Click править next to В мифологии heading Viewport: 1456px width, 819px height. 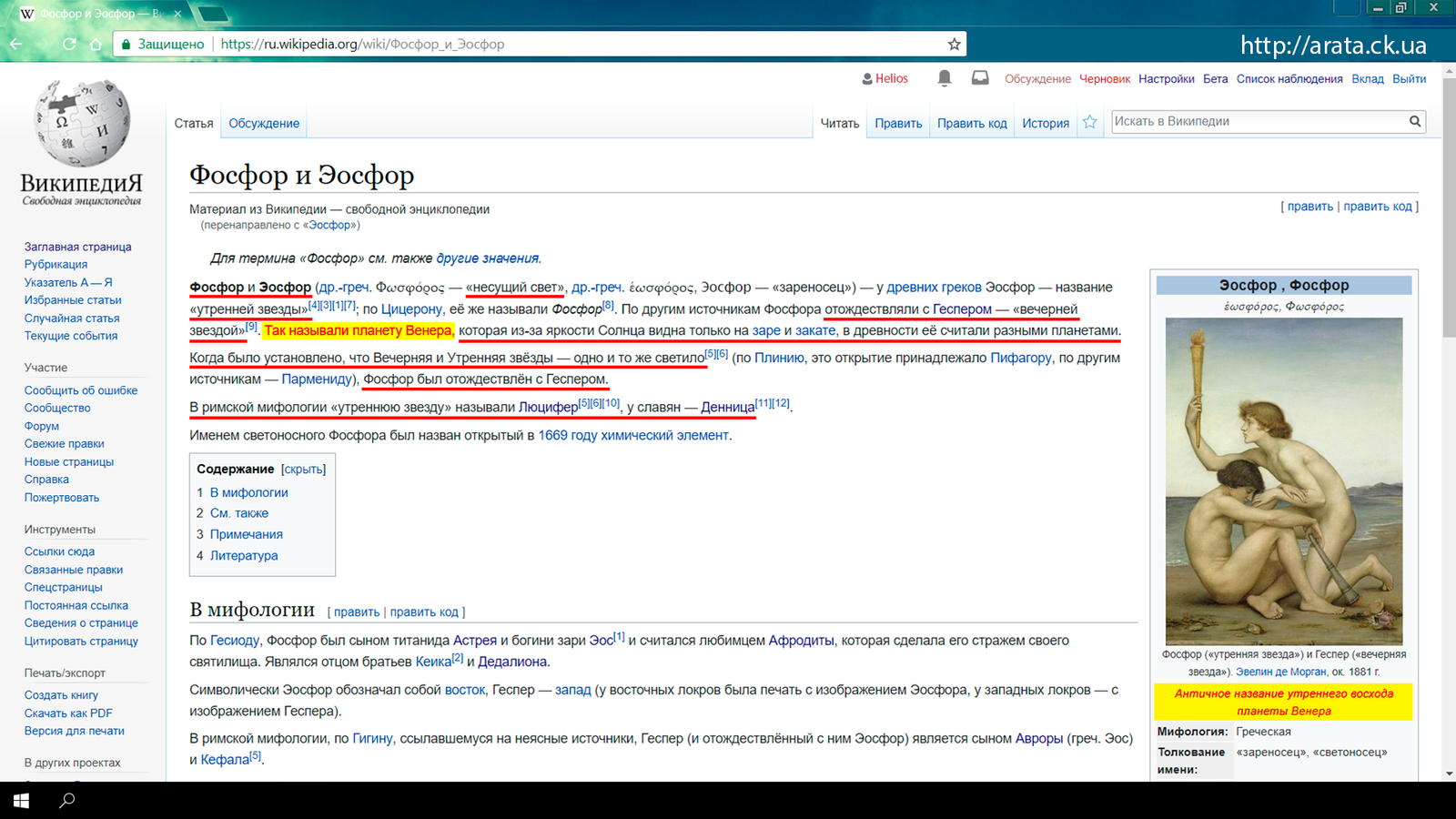(x=357, y=612)
